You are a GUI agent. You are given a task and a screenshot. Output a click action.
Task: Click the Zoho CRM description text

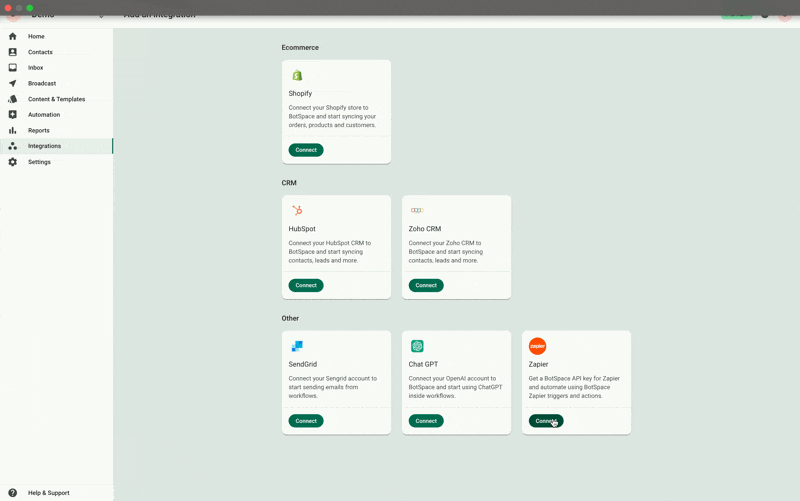point(445,252)
